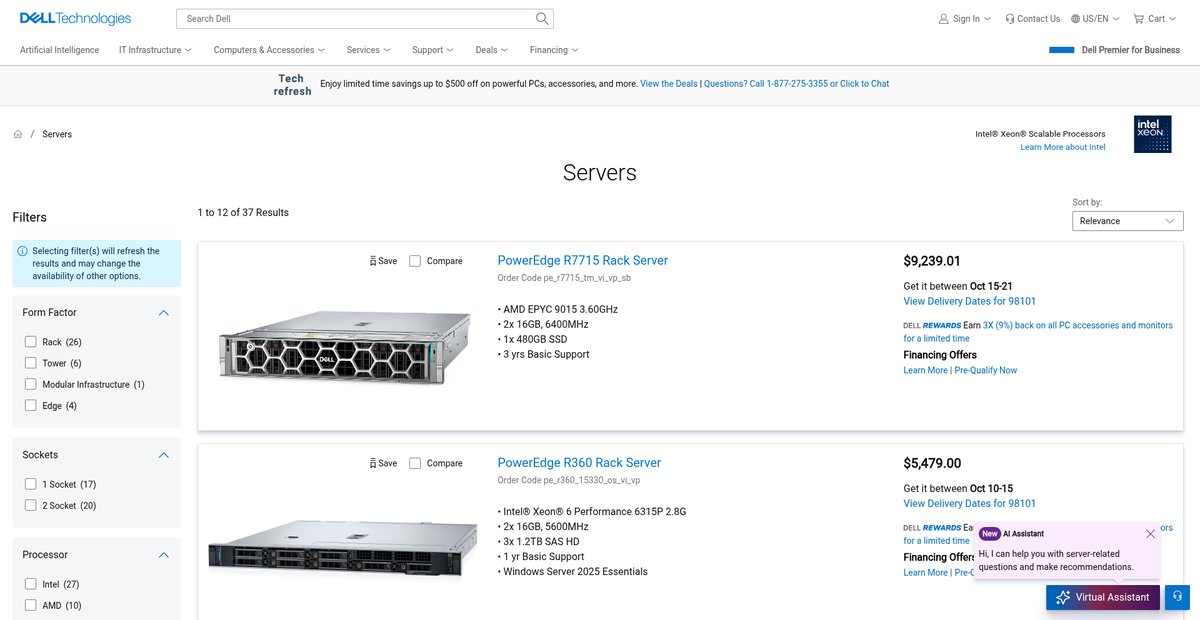Click Learn More financing for R7715

pos(925,370)
